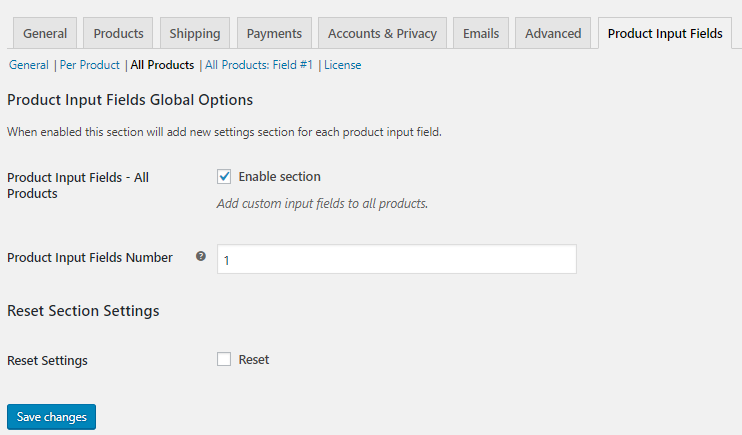This screenshot has width=742, height=435.
Task: Click the Product Input Fields Global Options heading
Action: tap(130, 100)
